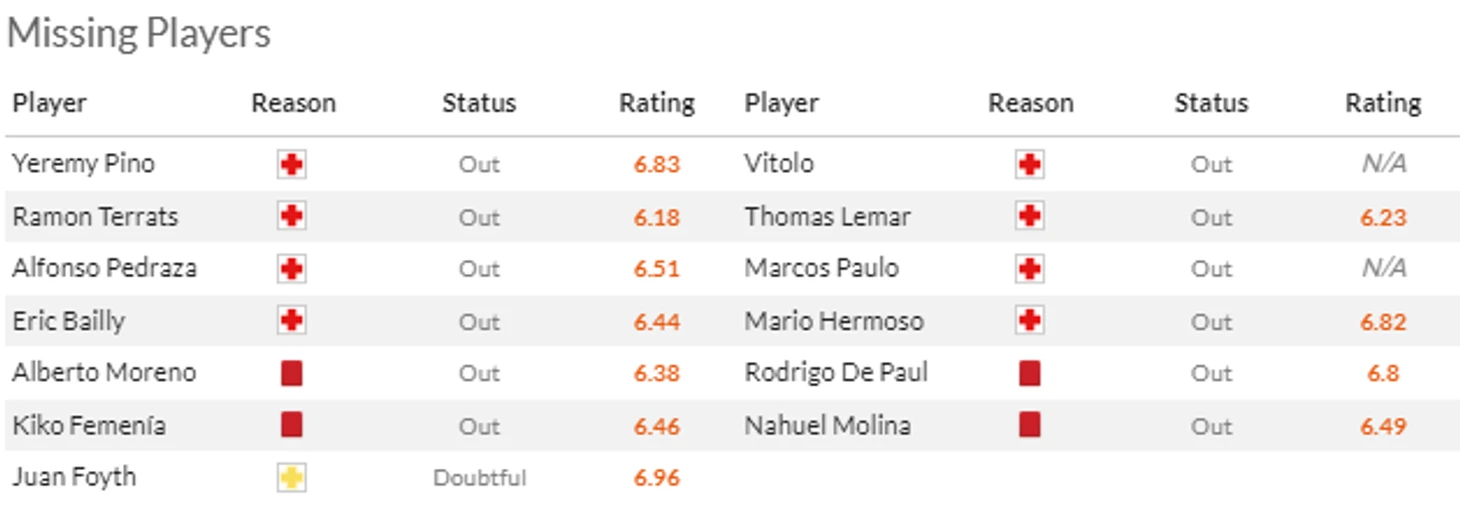Click Ramon Terrats' injury cross icon
This screenshot has width=1460, height=511.
[x=292, y=216]
